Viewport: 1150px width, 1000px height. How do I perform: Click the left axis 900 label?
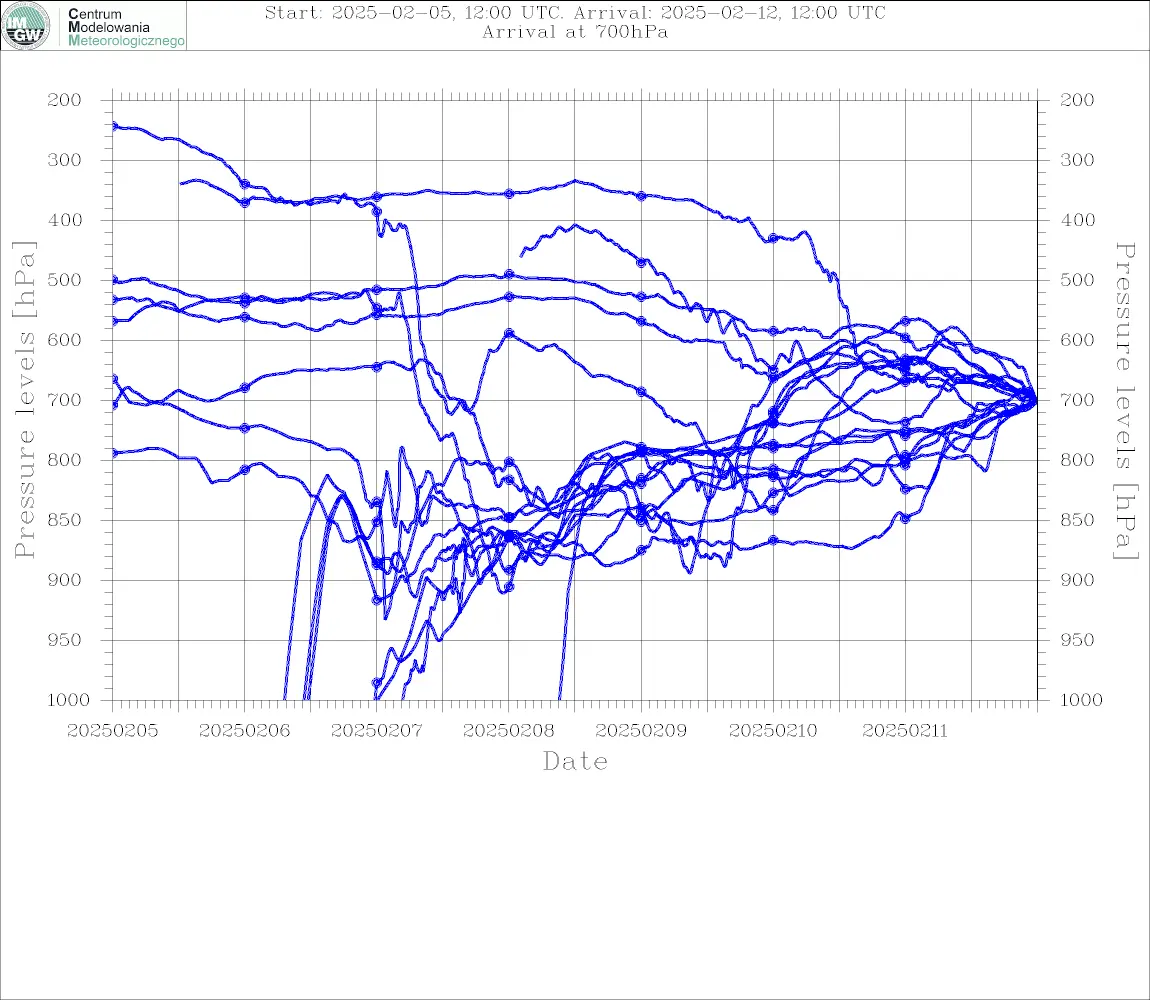[x=65, y=580]
